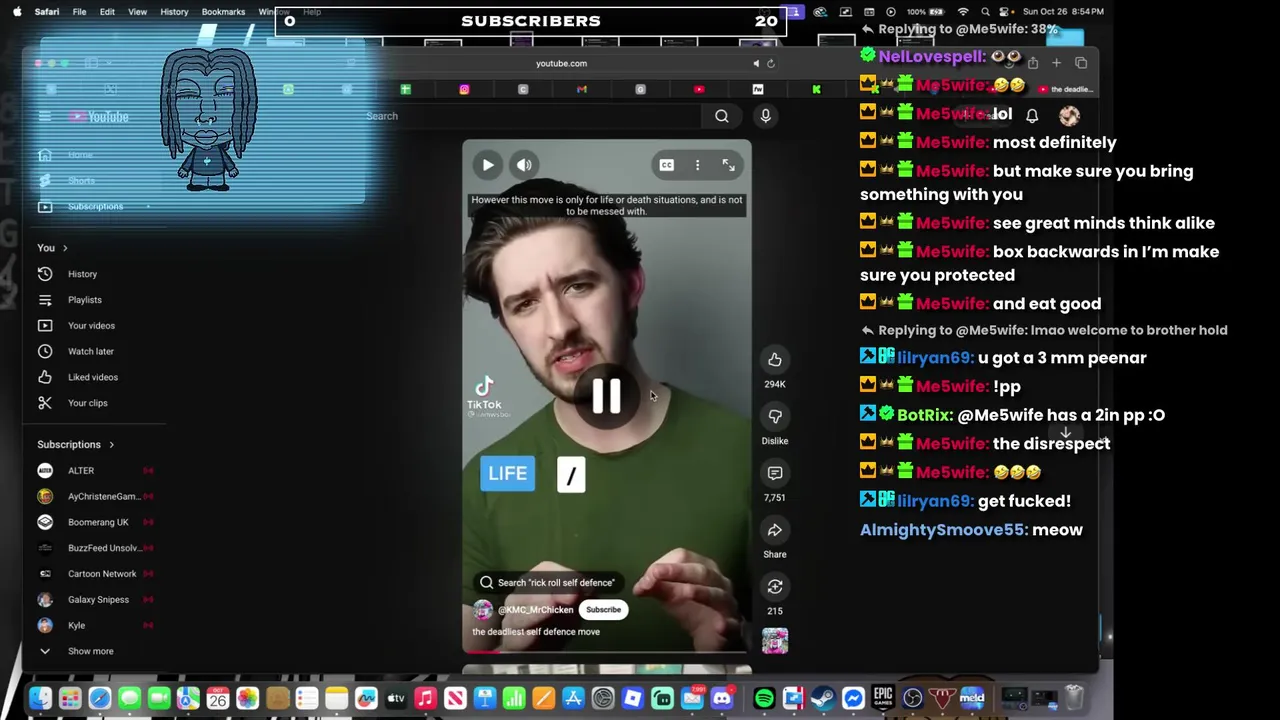Click the magnifier search button
The width and height of the screenshot is (1280, 720).
[x=721, y=116]
